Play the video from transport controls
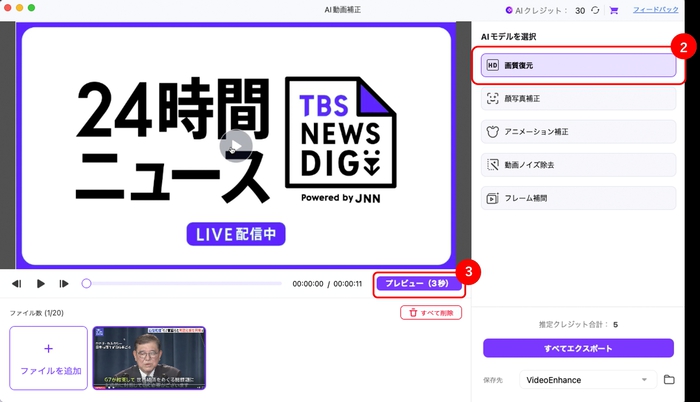Screen dimensions: 700x402 (40, 284)
